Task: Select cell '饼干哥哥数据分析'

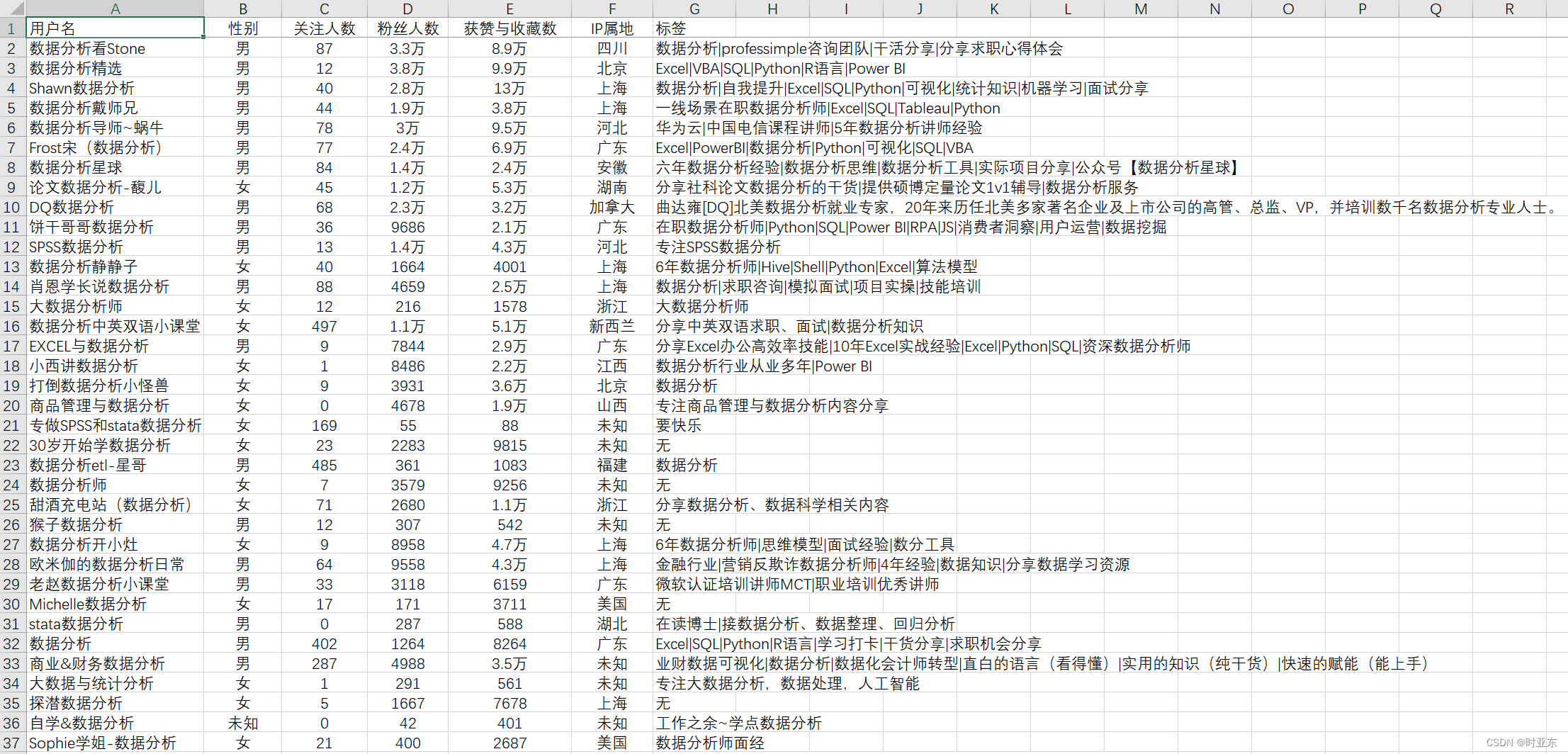Action: click(115, 227)
